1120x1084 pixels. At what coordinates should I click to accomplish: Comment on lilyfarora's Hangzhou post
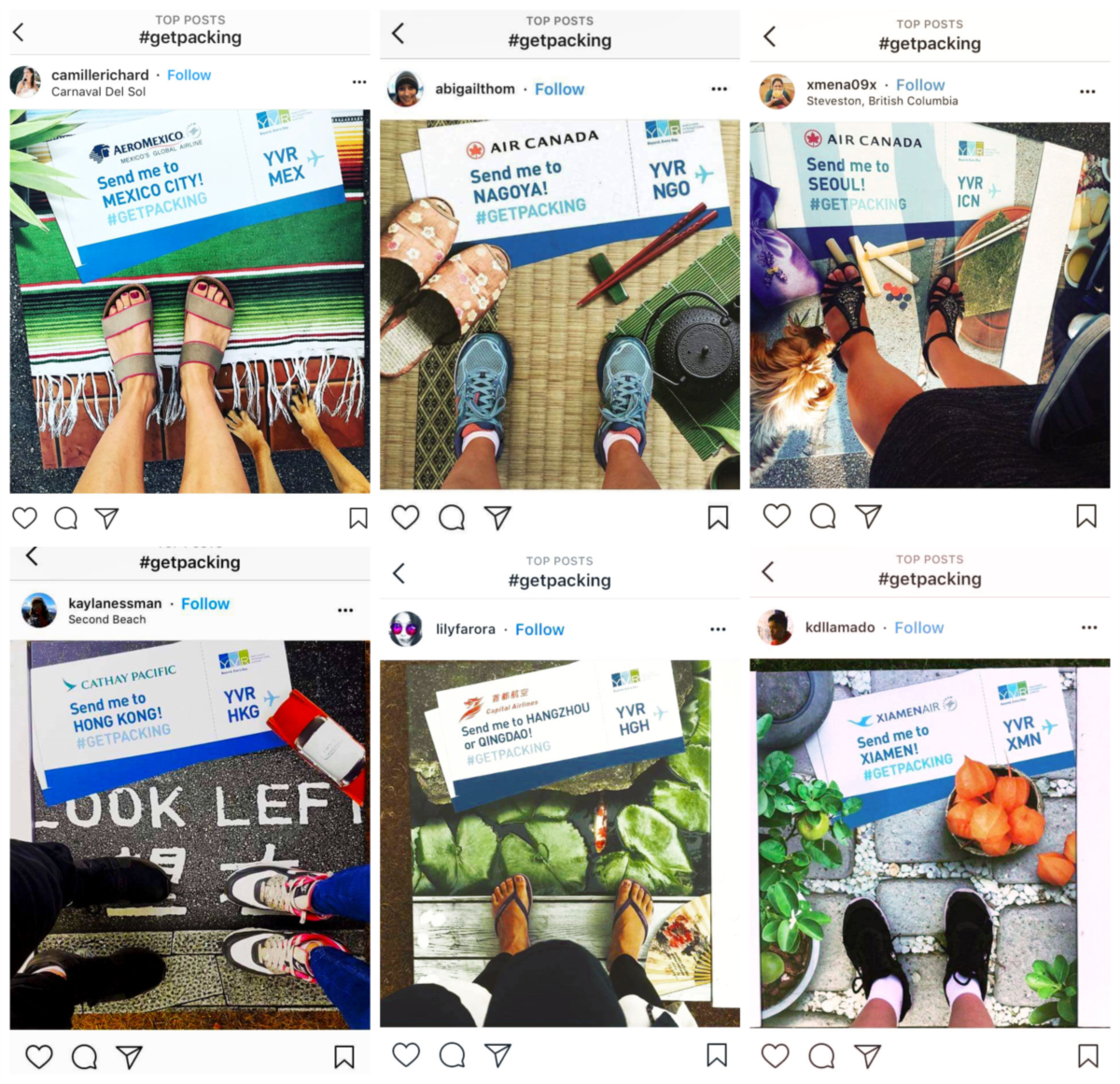tap(452, 1055)
